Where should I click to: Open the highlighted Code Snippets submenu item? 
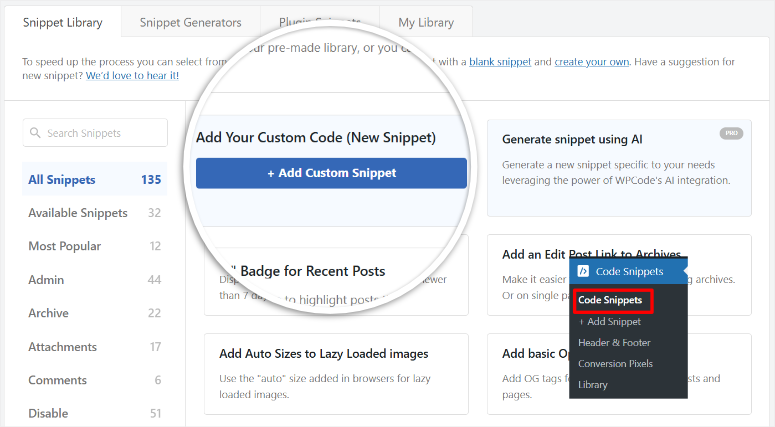coord(609,300)
